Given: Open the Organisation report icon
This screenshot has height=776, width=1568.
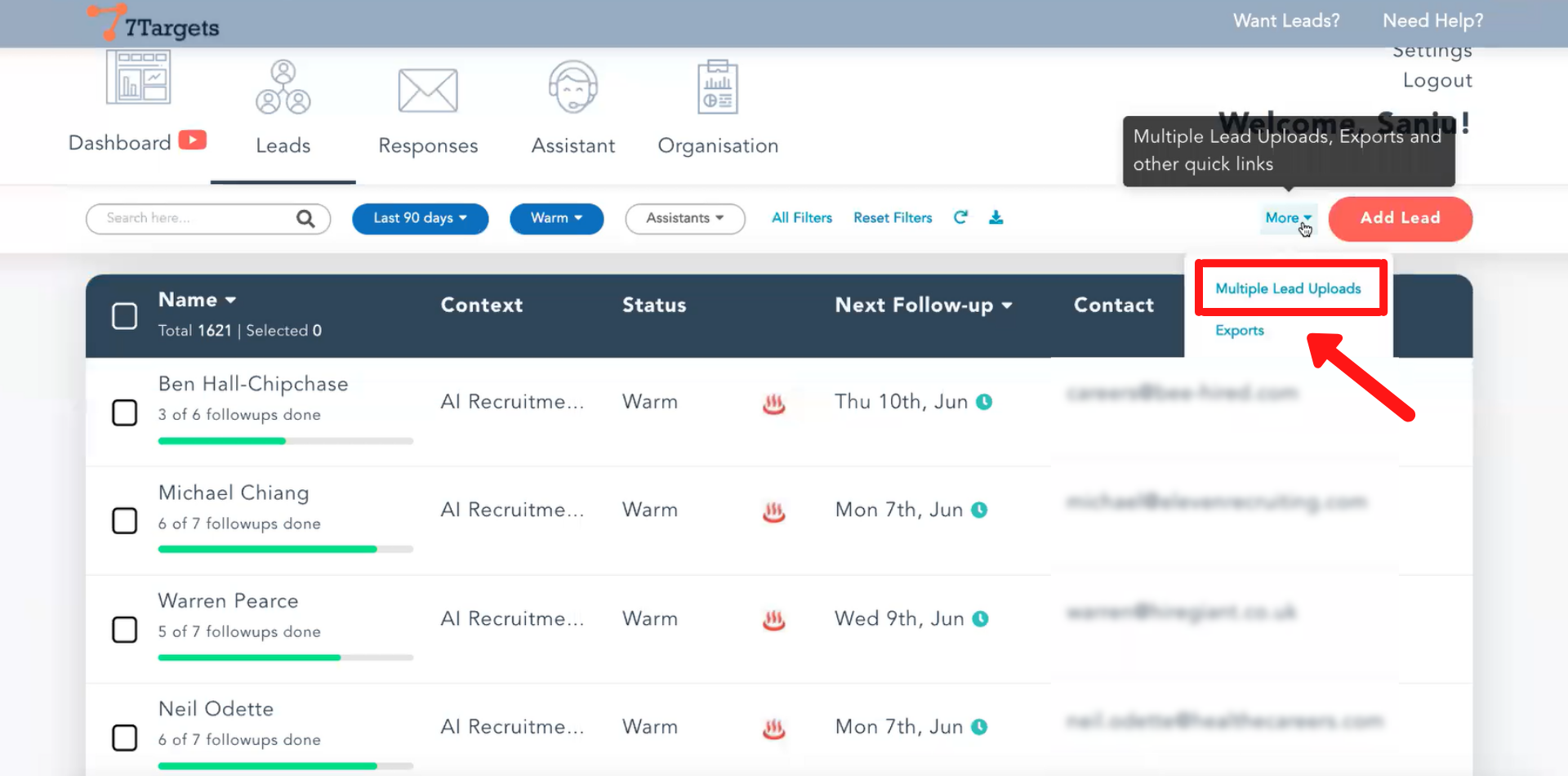Looking at the screenshot, I should point(717,87).
